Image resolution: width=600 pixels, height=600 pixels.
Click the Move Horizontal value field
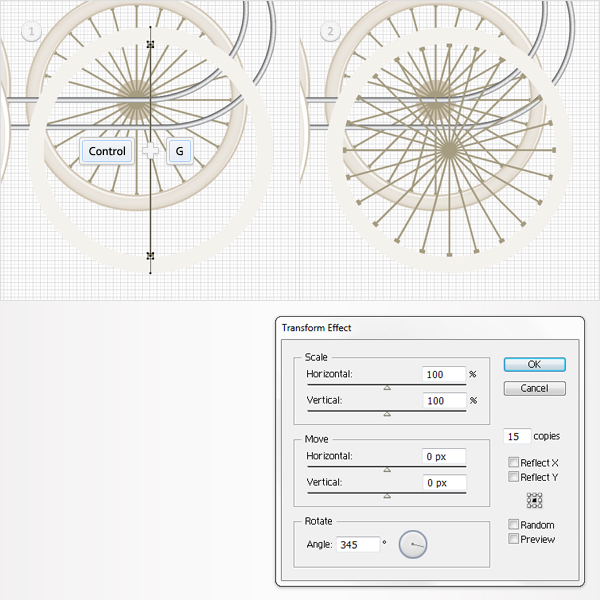pos(444,456)
